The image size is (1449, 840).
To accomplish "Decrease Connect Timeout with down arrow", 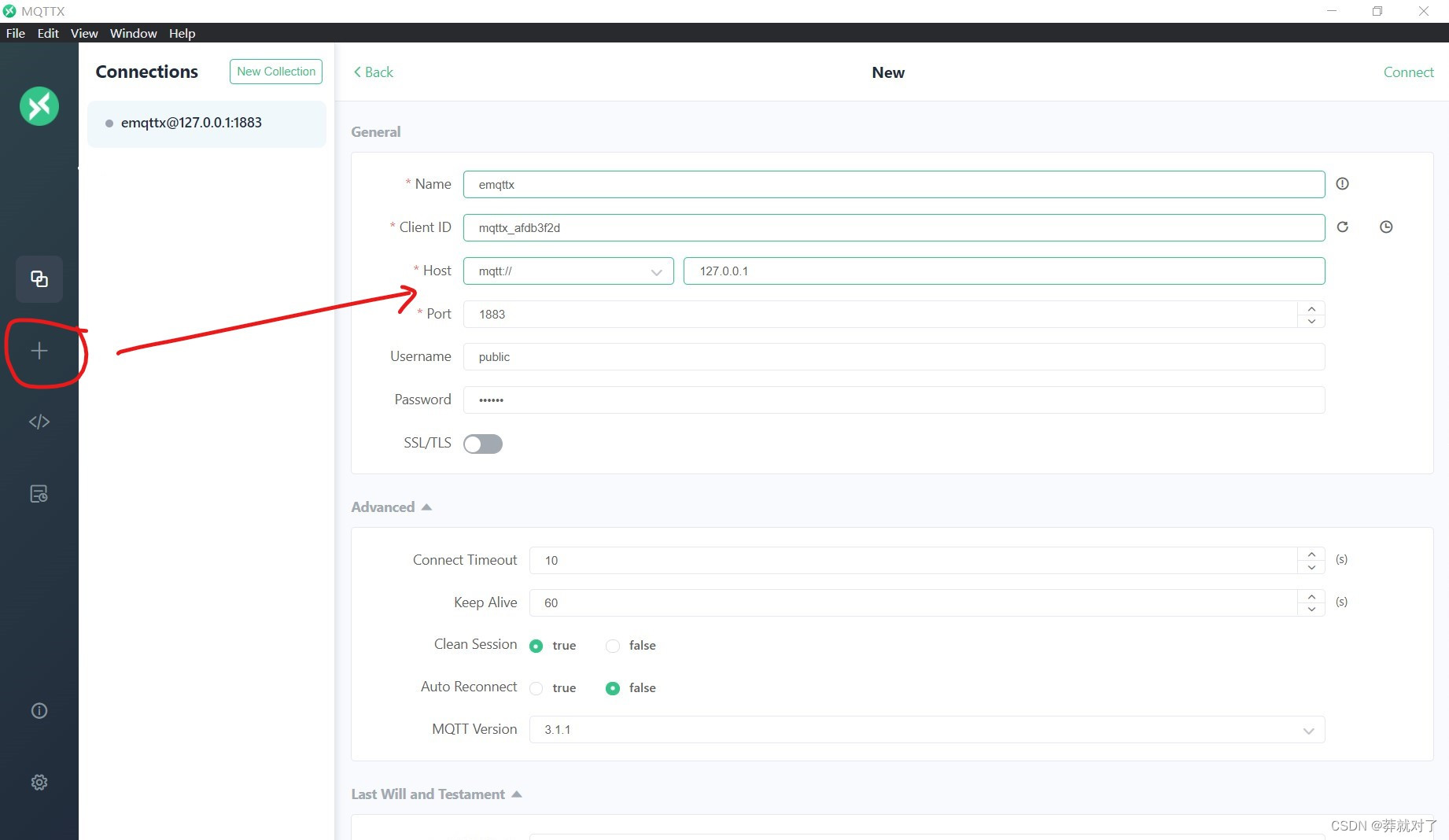I will [x=1311, y=567].
